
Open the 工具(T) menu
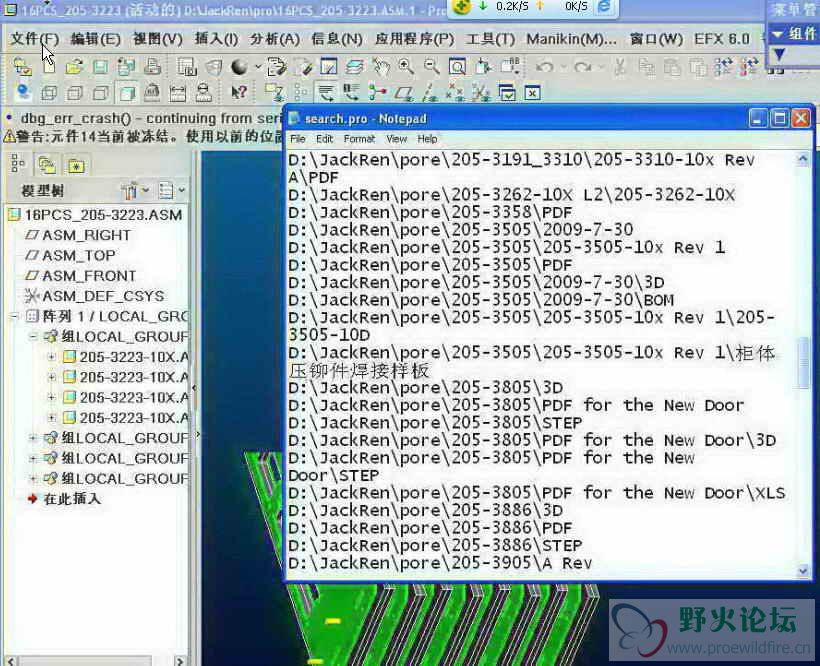[x=490, y=39]
